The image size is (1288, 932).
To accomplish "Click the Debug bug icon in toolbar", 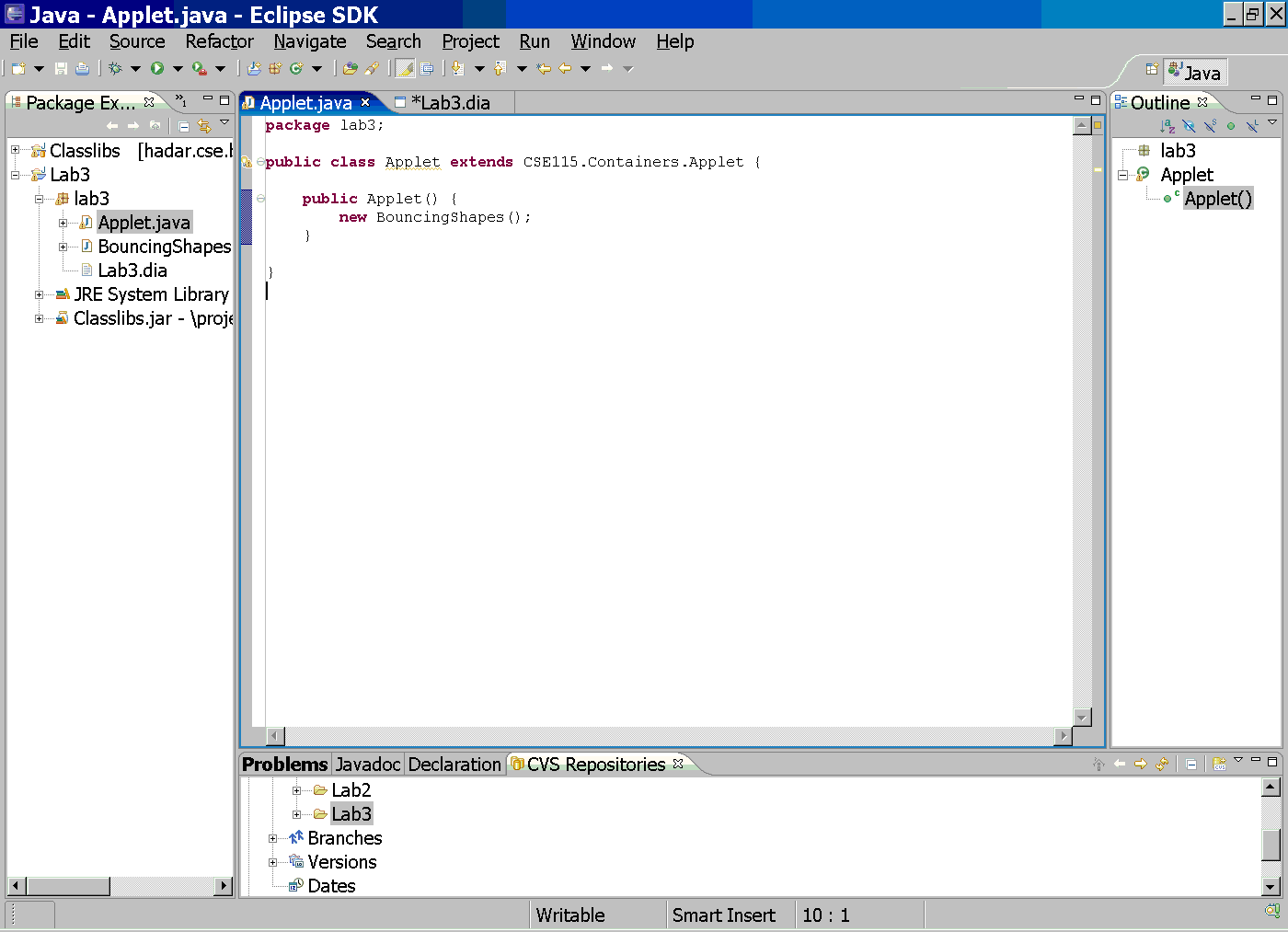I will coord(115,68).
